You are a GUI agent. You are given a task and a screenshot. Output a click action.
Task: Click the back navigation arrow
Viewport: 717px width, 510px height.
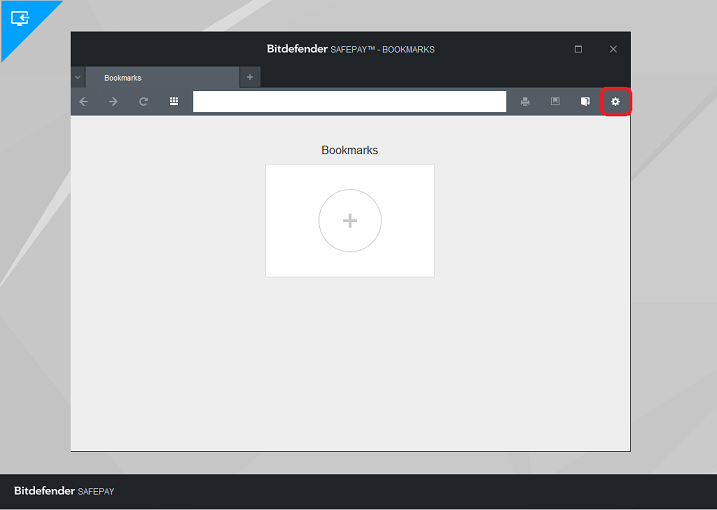tap(84, 102)
